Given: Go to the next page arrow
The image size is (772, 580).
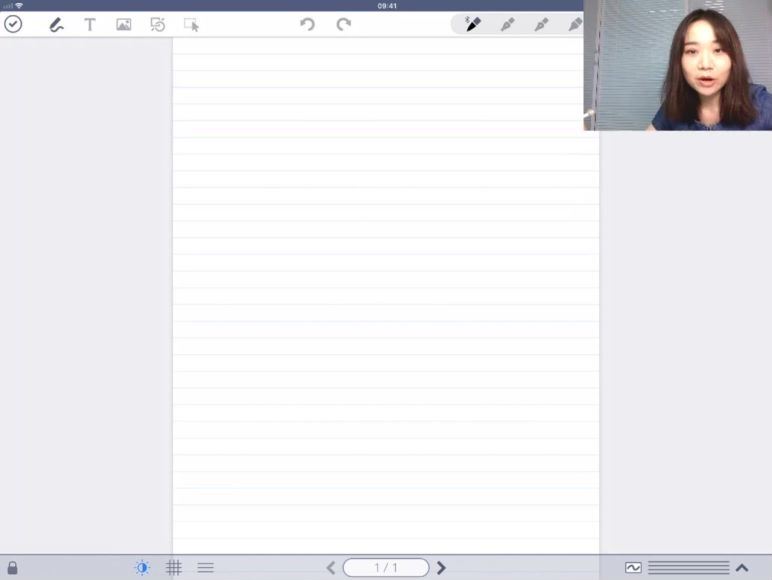Looking at the screenshot, I should (x=442, y=568).
